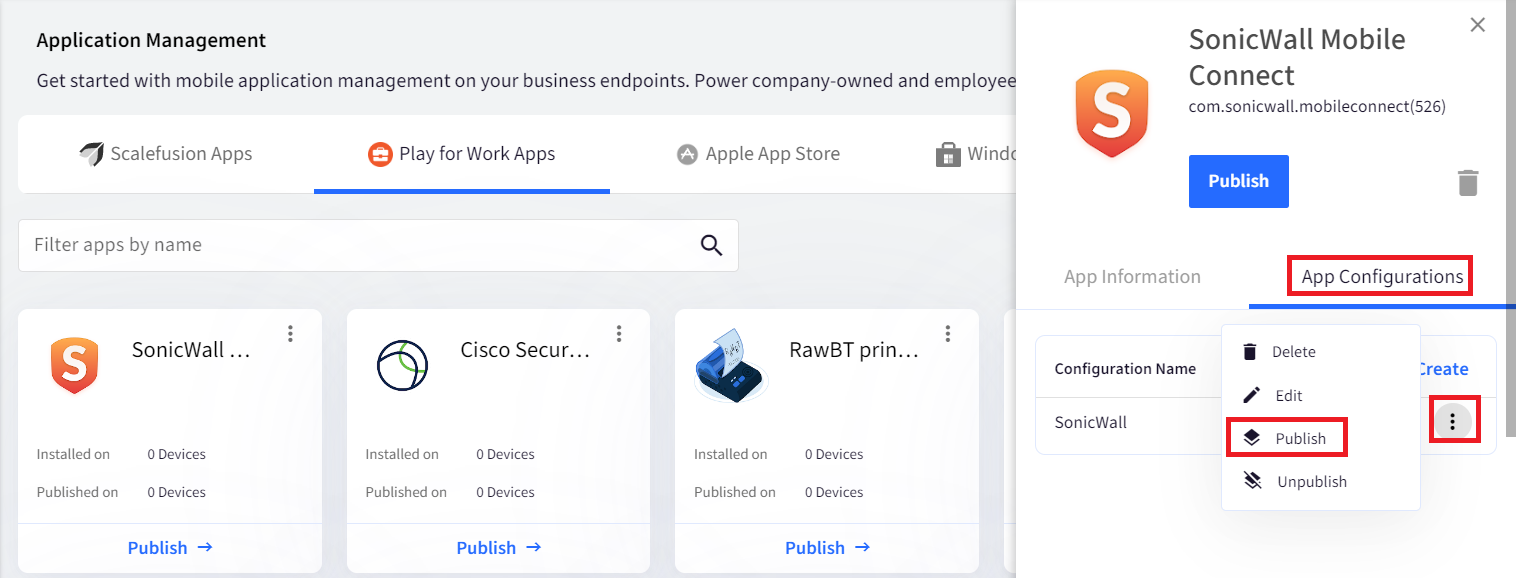Open the Scalefusion Apps tab

click(166, 154)
